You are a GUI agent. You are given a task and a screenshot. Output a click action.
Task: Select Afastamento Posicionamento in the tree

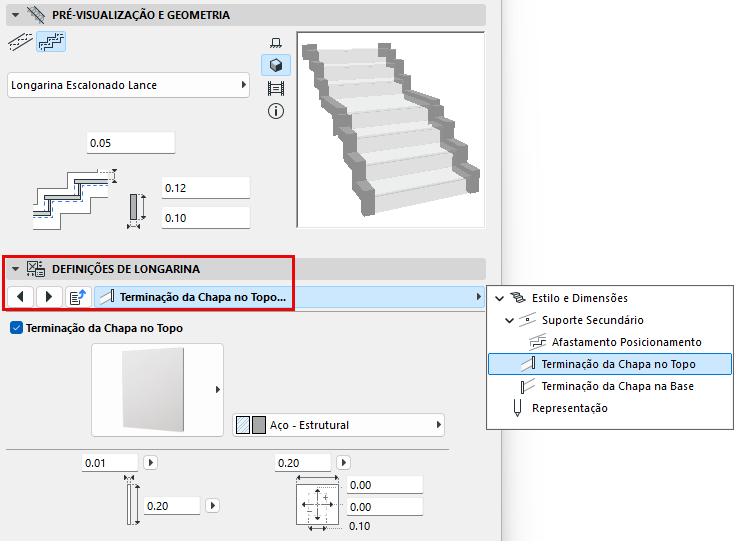[627, 342]
